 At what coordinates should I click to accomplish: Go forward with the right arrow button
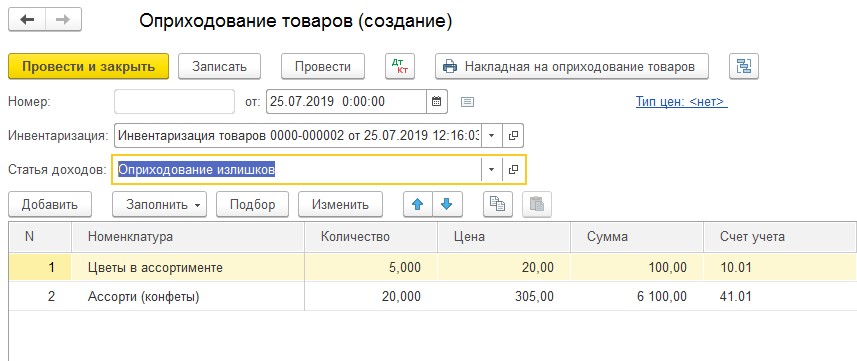pos(63,20)
